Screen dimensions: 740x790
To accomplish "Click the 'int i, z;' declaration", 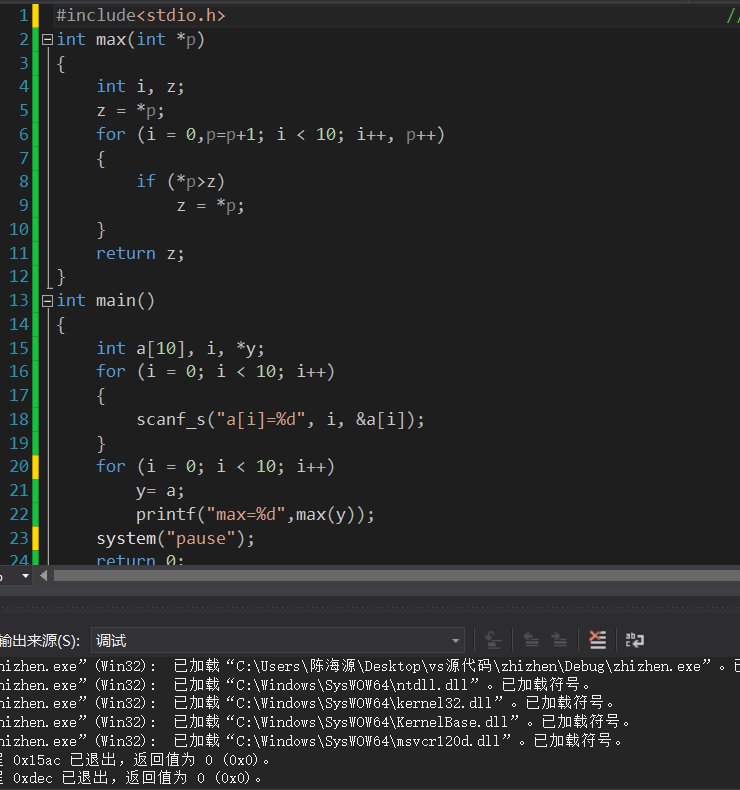I will click(x=140, y=87).
